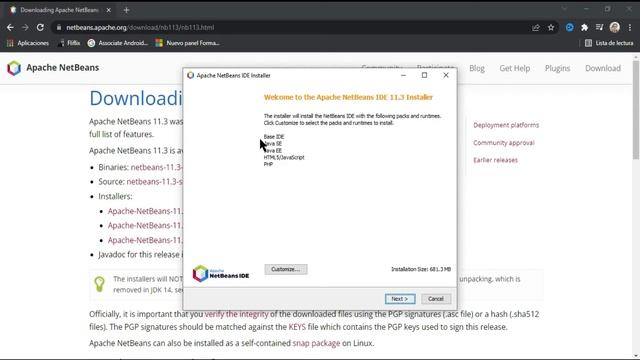640x360 pixels.
Task: Open a new browser tab
Action: 127,10
